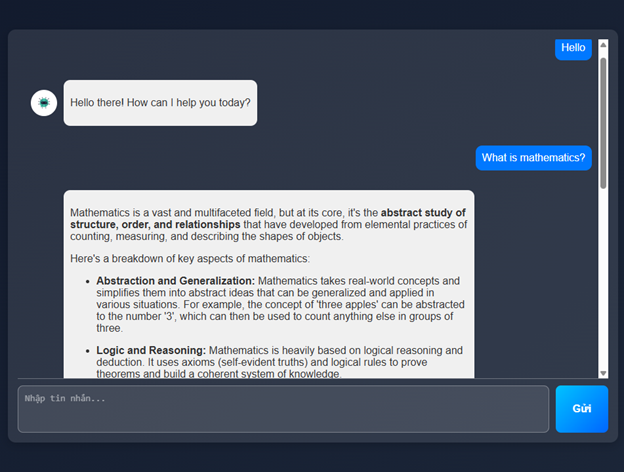Click the chatbot avatar icon
Image resolution: width=624 pixels, height=472 pixels.
[44, 103]
